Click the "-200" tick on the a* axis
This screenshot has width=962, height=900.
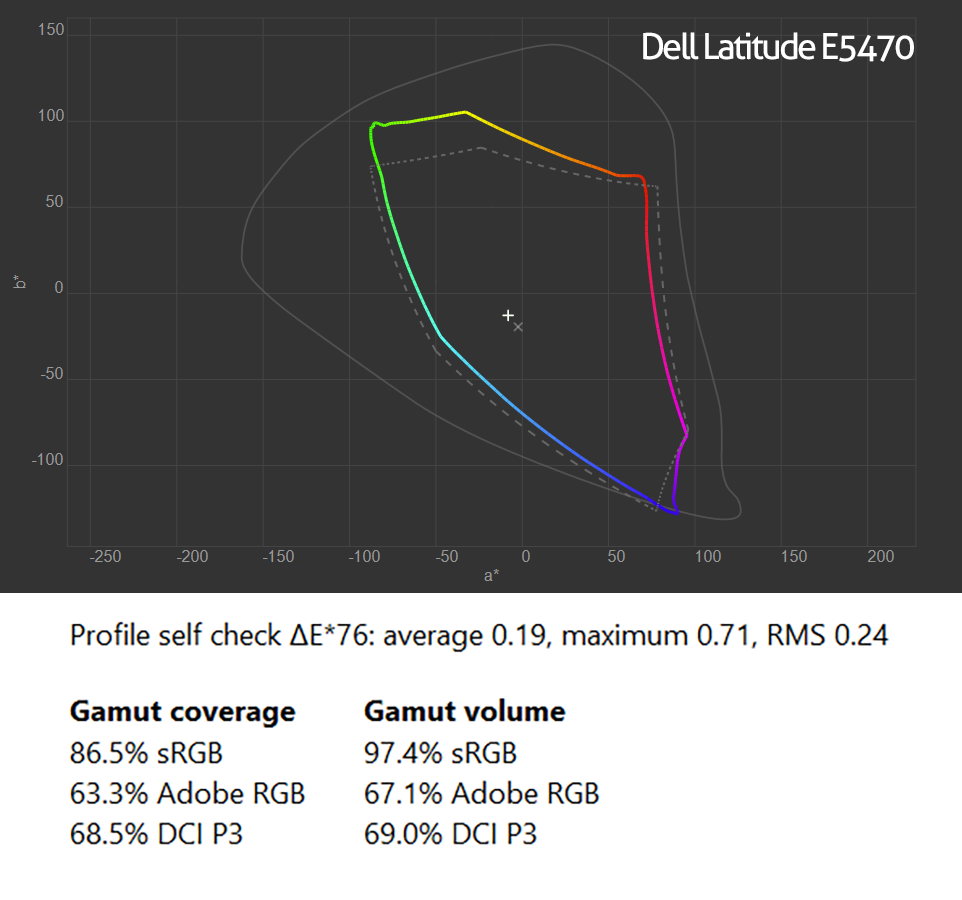[192, 556]
